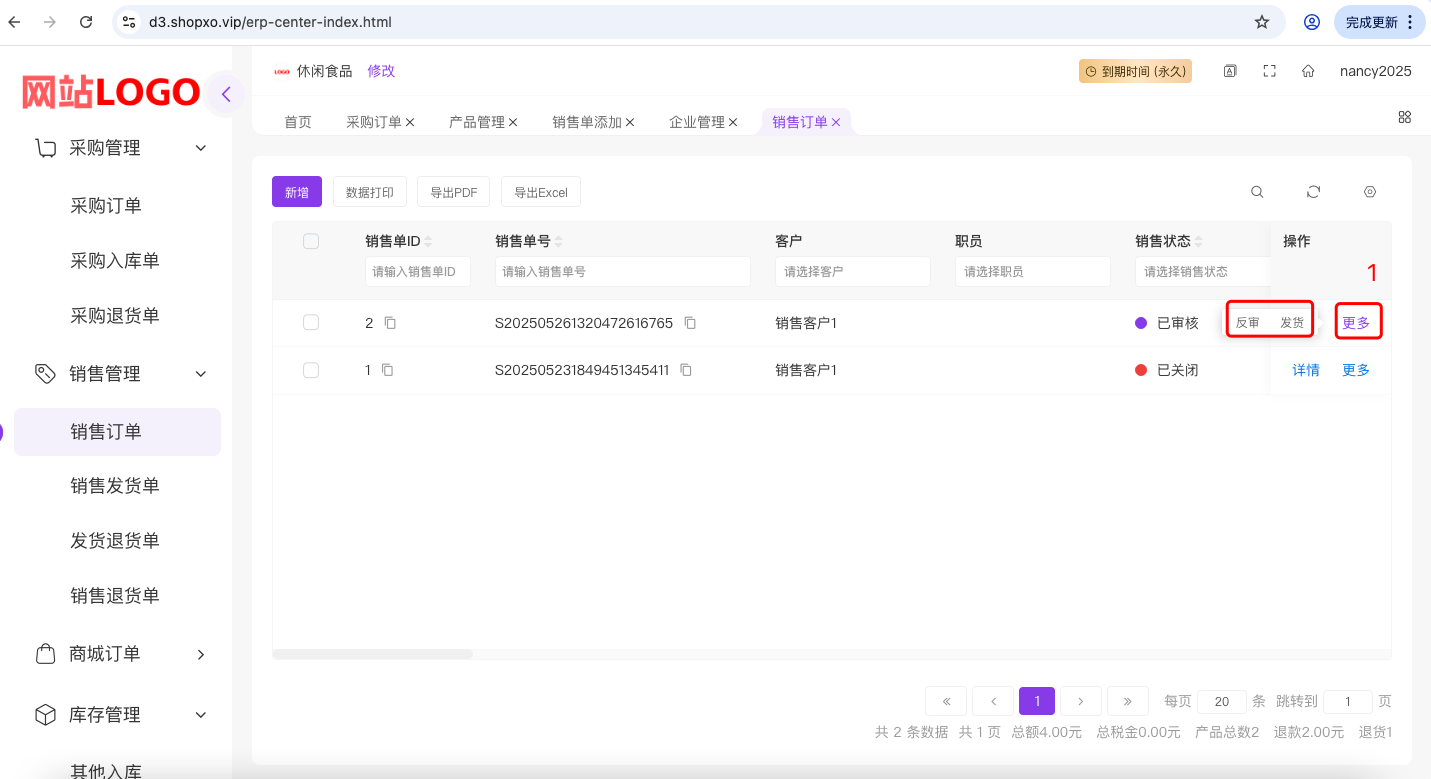Image resolution: width=1431 pixels, height=779 pixels.
Task: Sort by 销售单号 column
Action: 559,241
